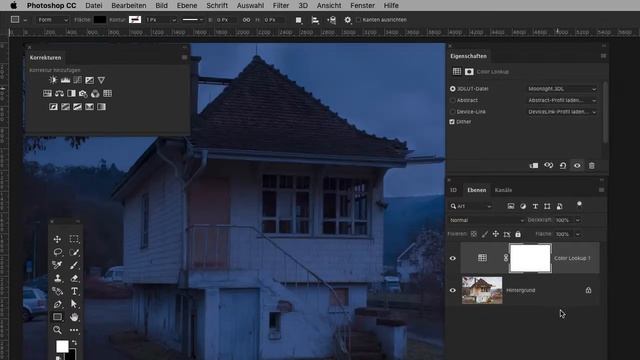640x360 pixels.
Task: Open the Normal blend mode dropdown
Action: [487, 220]
